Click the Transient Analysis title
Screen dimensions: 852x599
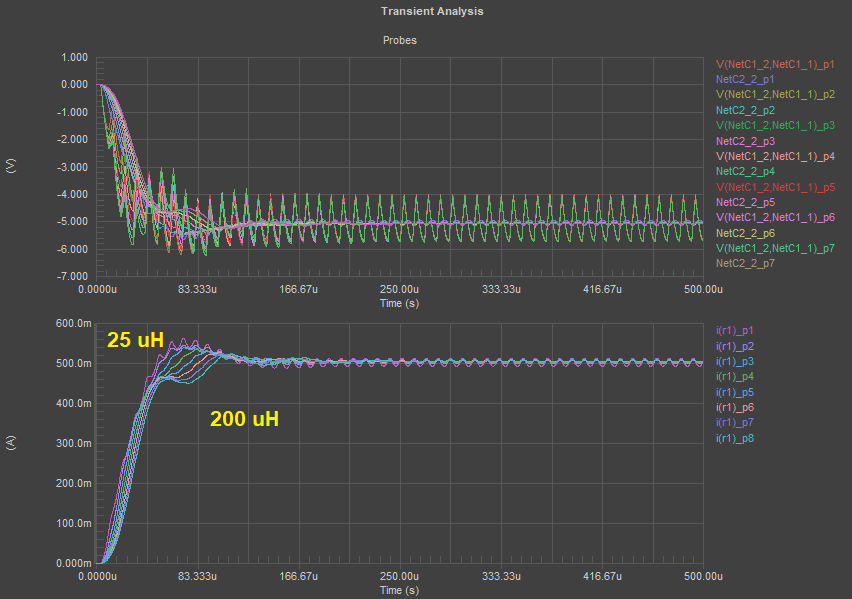click(x=432, y=12)
